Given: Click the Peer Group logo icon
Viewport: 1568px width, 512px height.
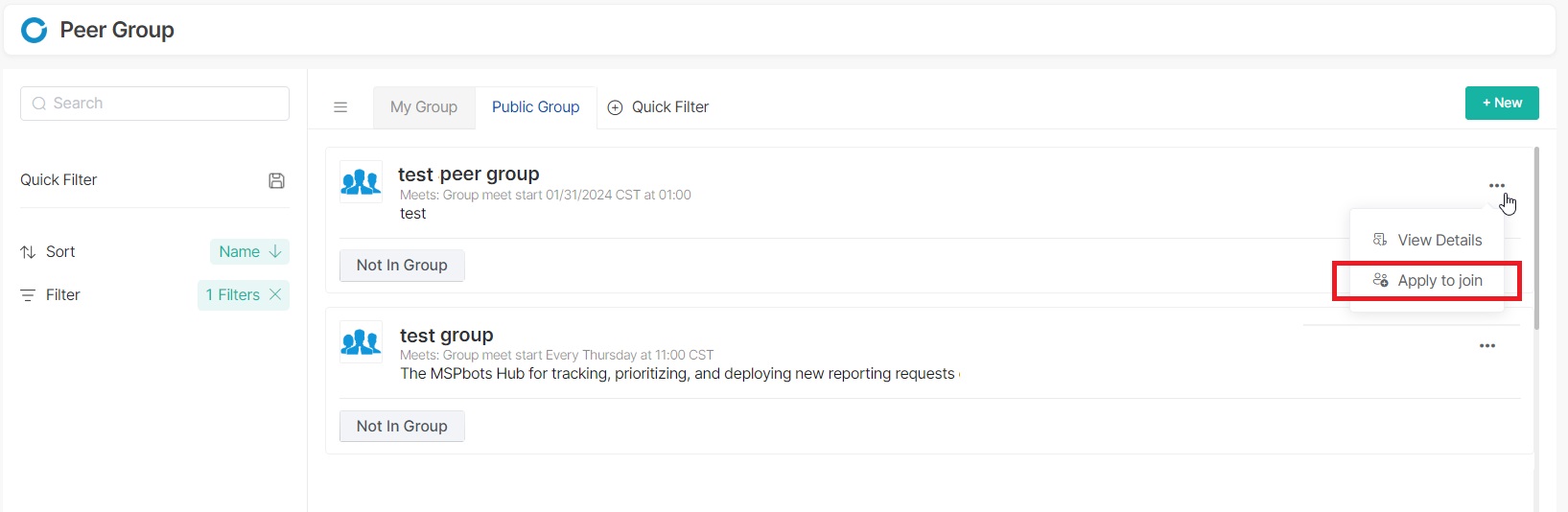Looking at the screenshot, I should 35,31.
